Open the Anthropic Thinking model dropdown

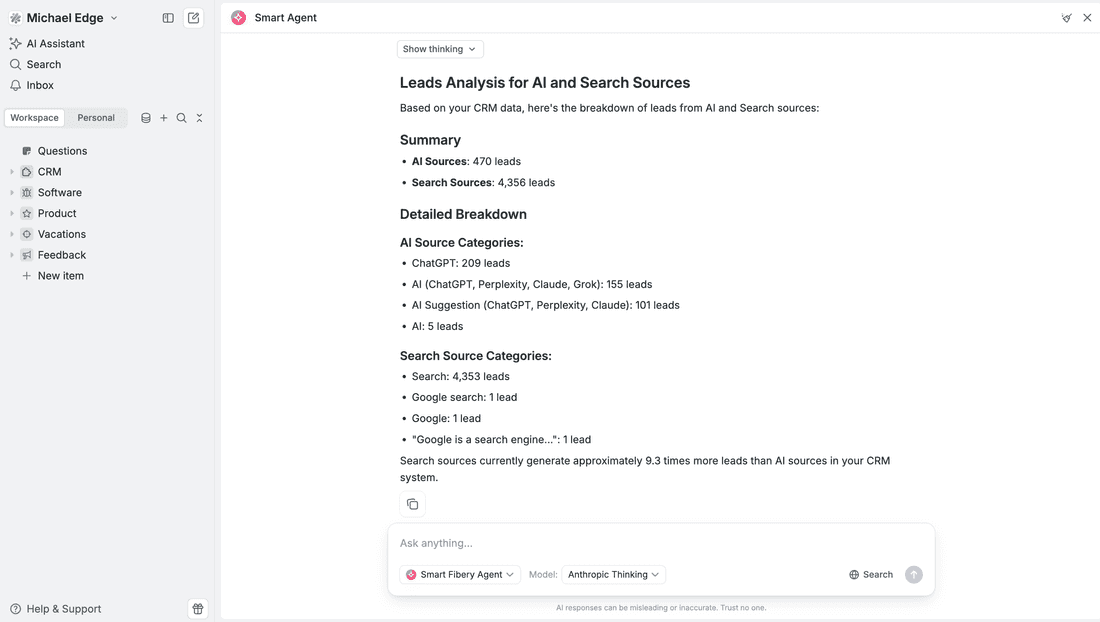pyautogui.click(x=613, y=575)
